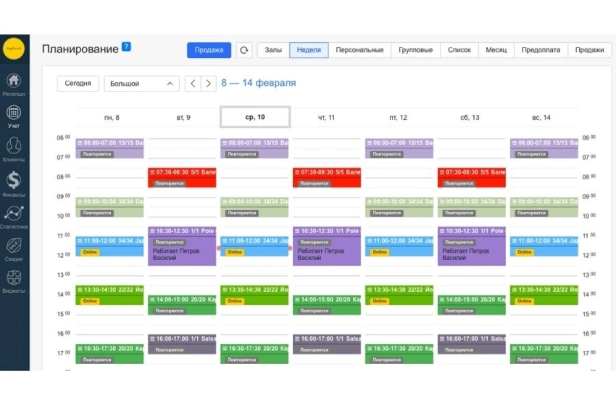Expand the Большой size dropdown
Viewport: 616px width, 405px height.
[x=141, y=84]
